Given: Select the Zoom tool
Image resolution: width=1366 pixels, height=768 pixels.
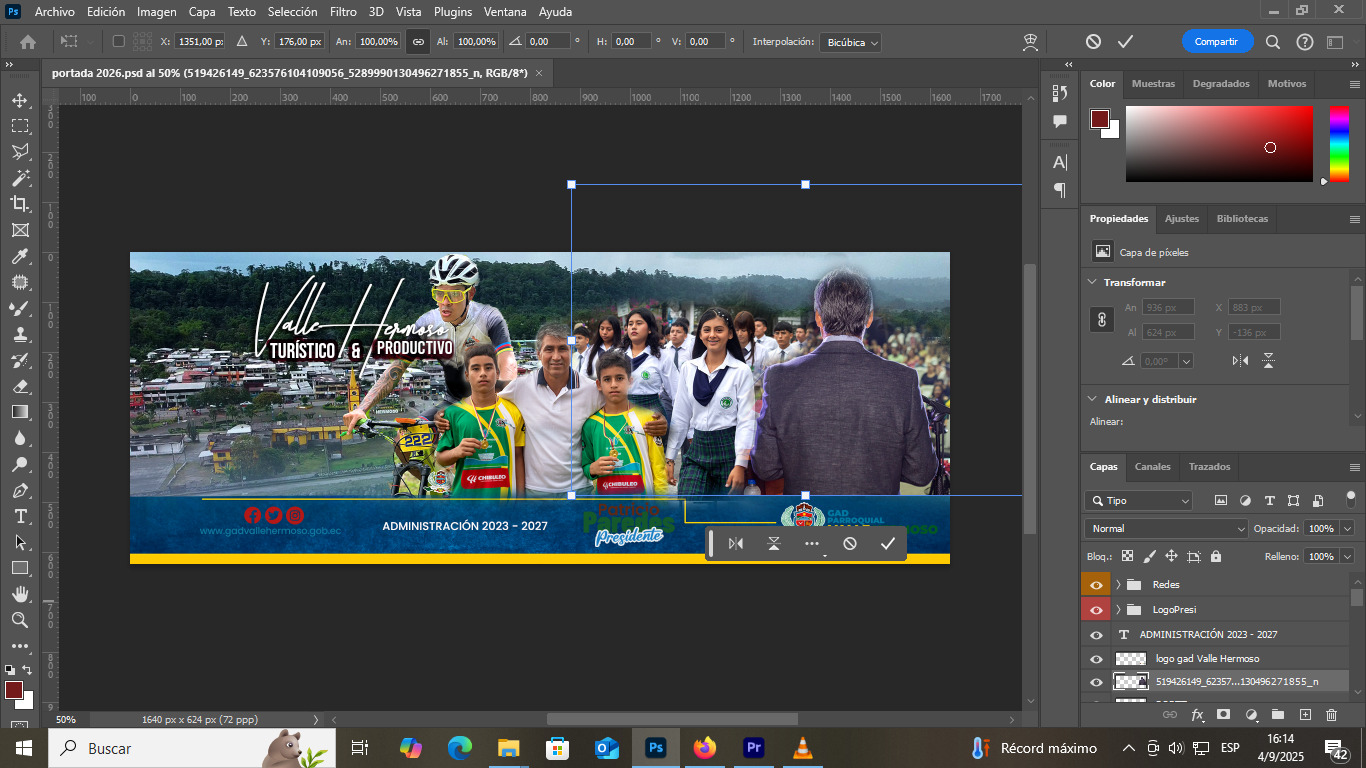Looking at the screenshot, I should click(x=20, y=620).
